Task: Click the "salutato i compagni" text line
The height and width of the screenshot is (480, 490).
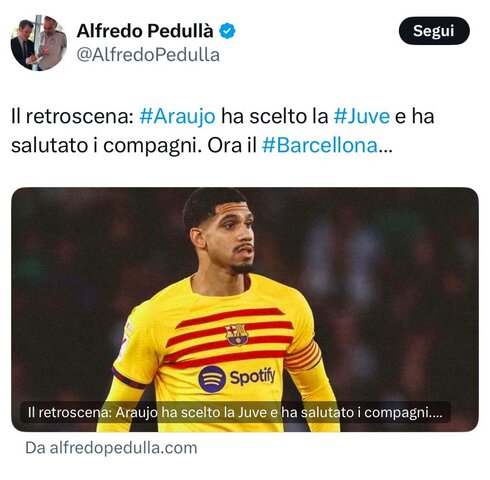Action: coord(106,146)
